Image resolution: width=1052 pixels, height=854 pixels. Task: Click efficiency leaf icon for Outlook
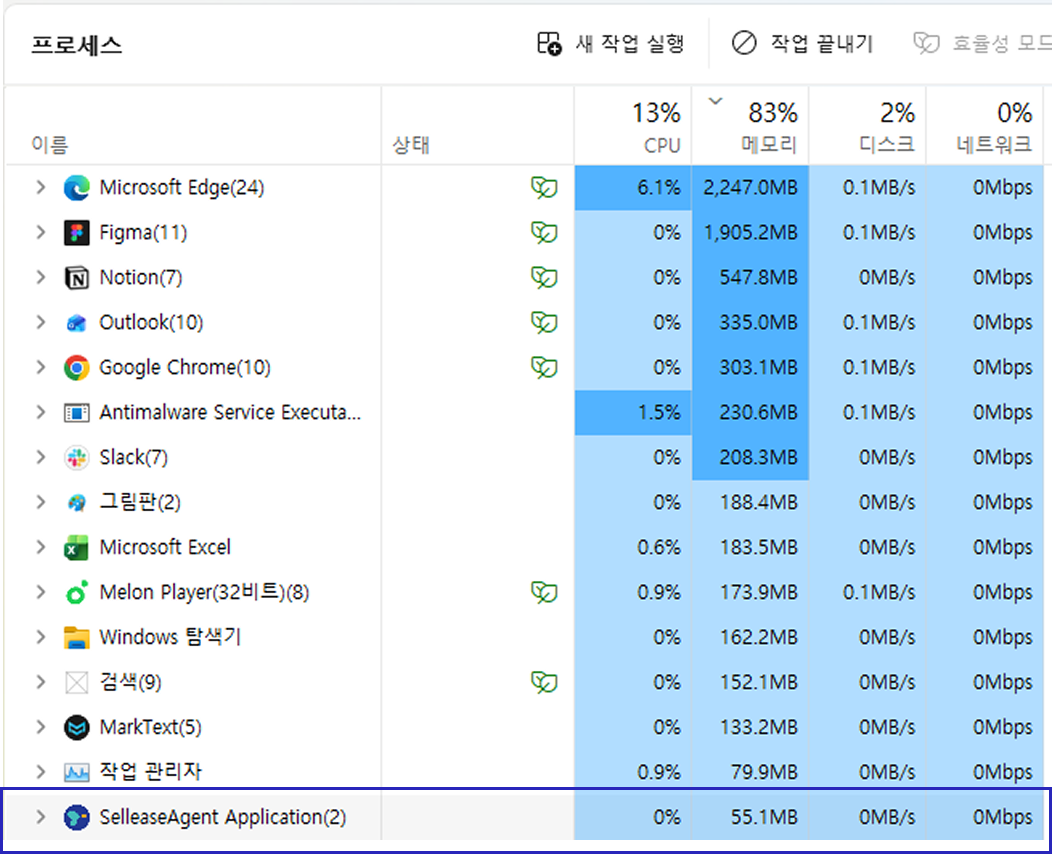tap(544, 322)
